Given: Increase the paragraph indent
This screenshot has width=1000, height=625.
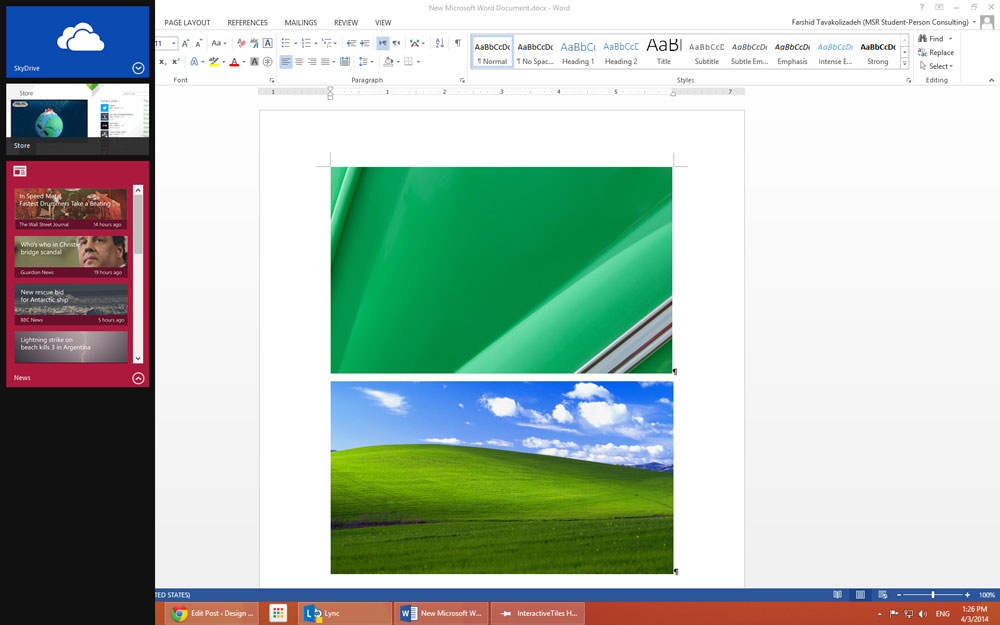Looking at the screenshot, I should coord(365,43).
